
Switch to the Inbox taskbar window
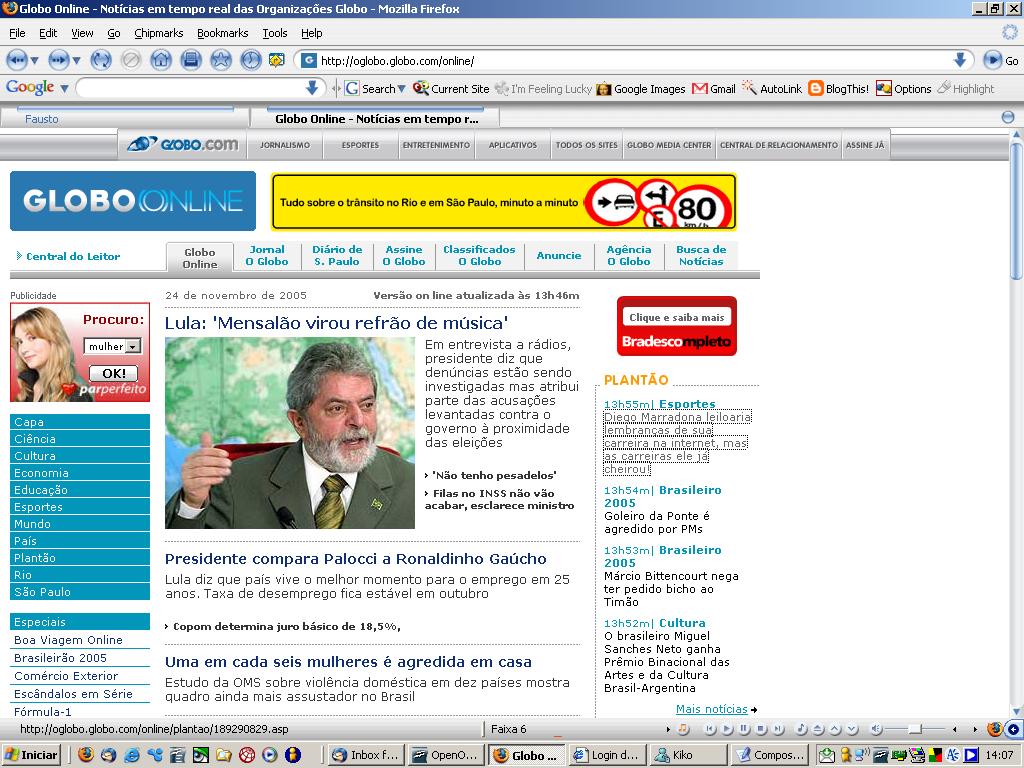[365, 755]
